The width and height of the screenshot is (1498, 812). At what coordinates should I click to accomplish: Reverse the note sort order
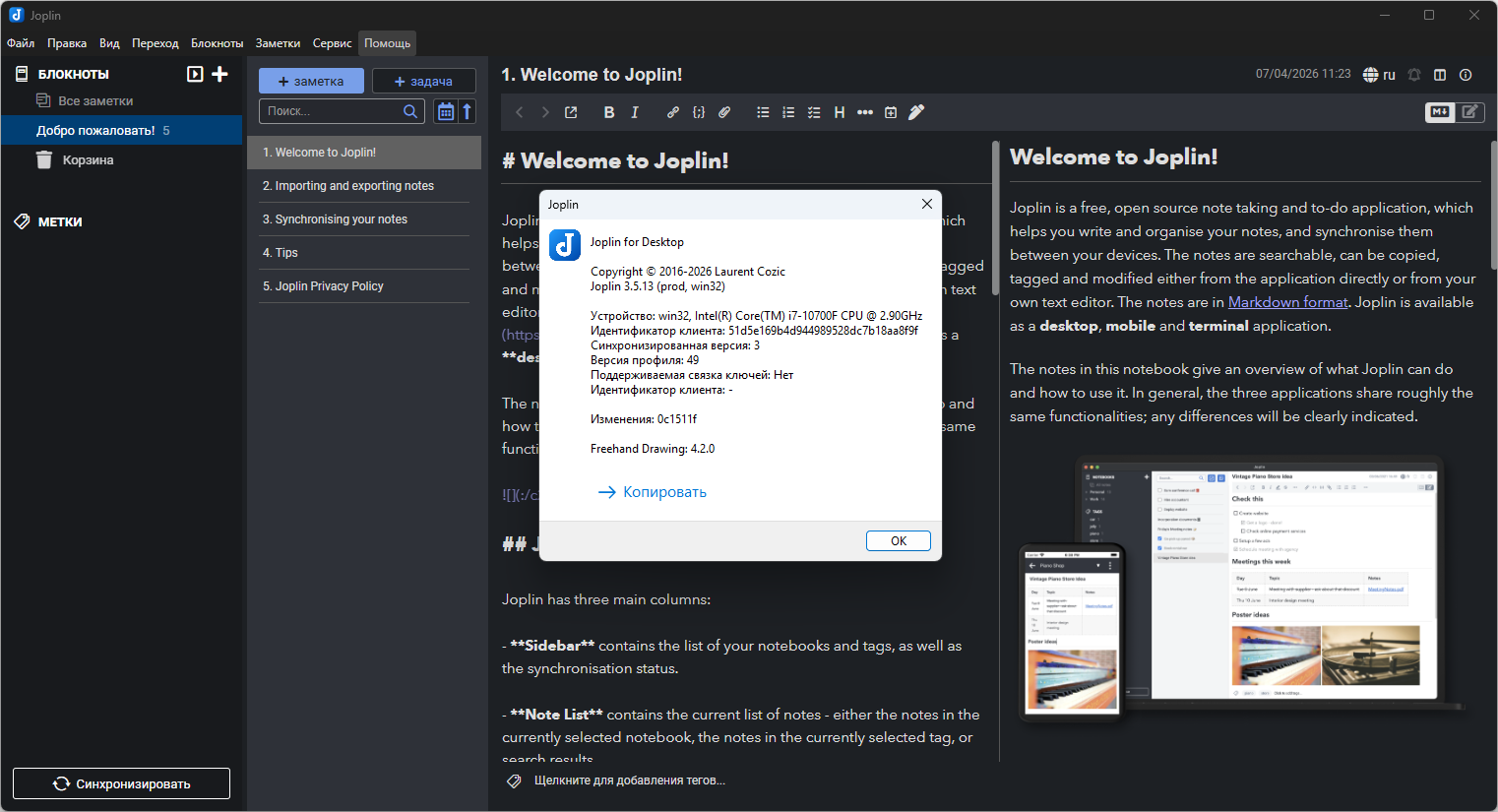[x=468, y=111]
